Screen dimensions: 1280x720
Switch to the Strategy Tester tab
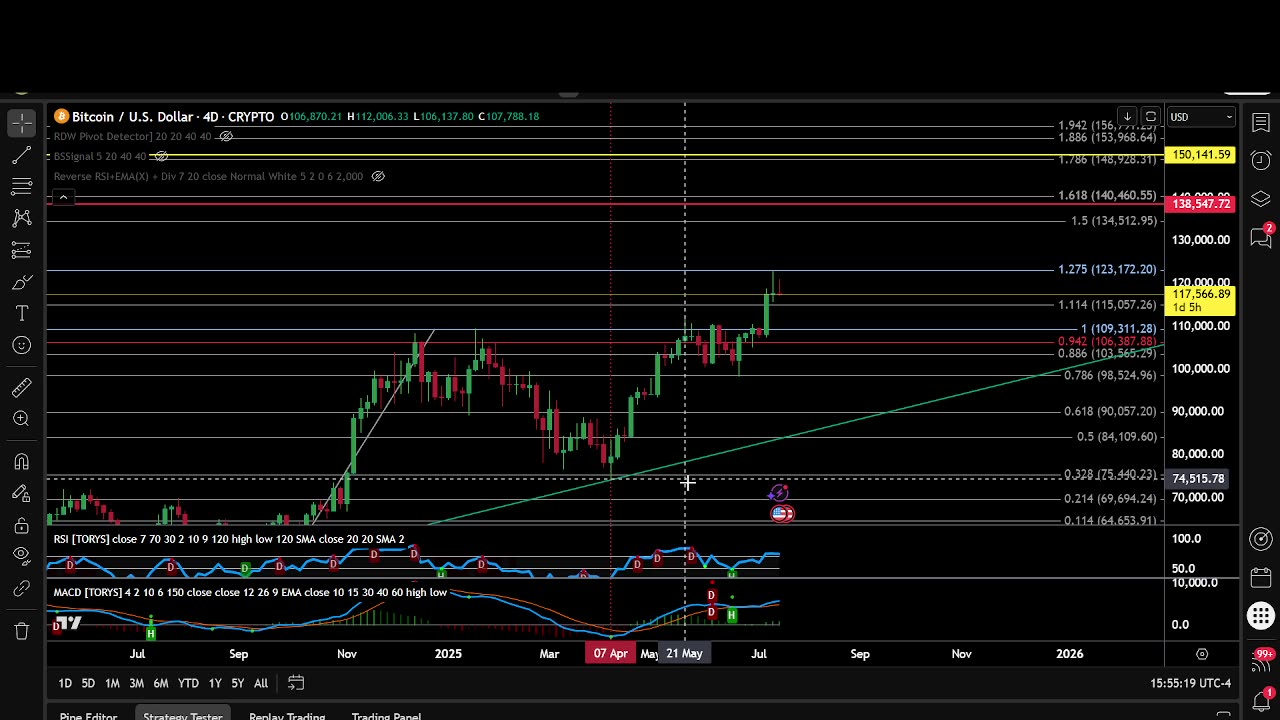coord(182,714)
